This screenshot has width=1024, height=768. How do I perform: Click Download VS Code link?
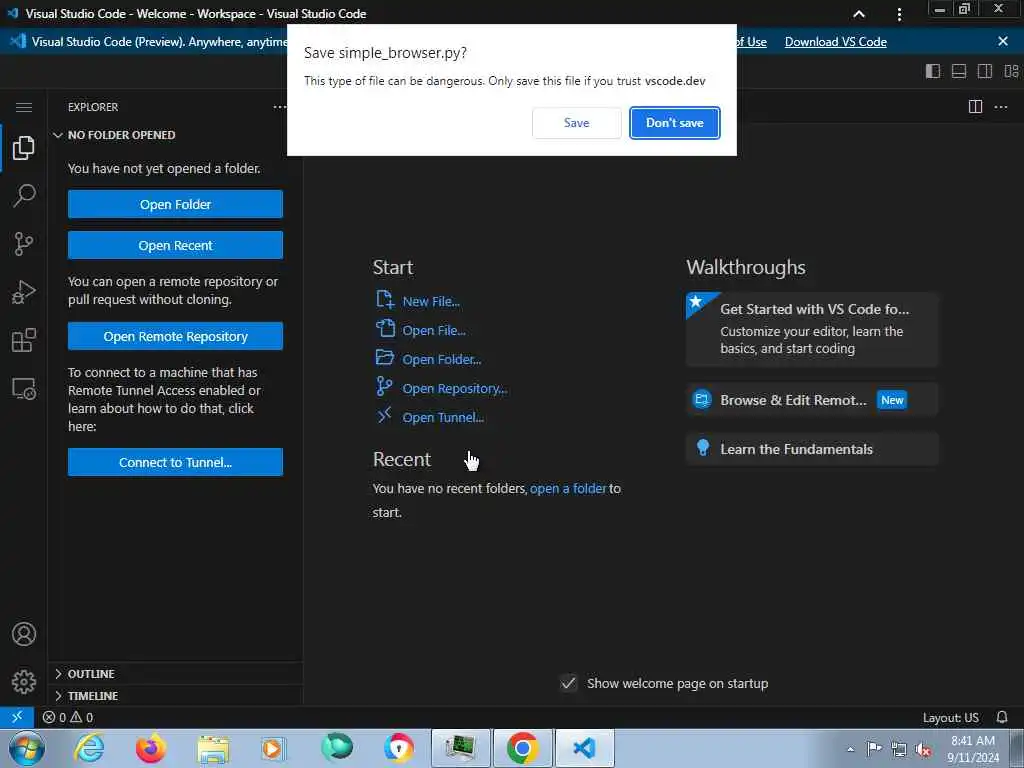(x=835, y=42)
